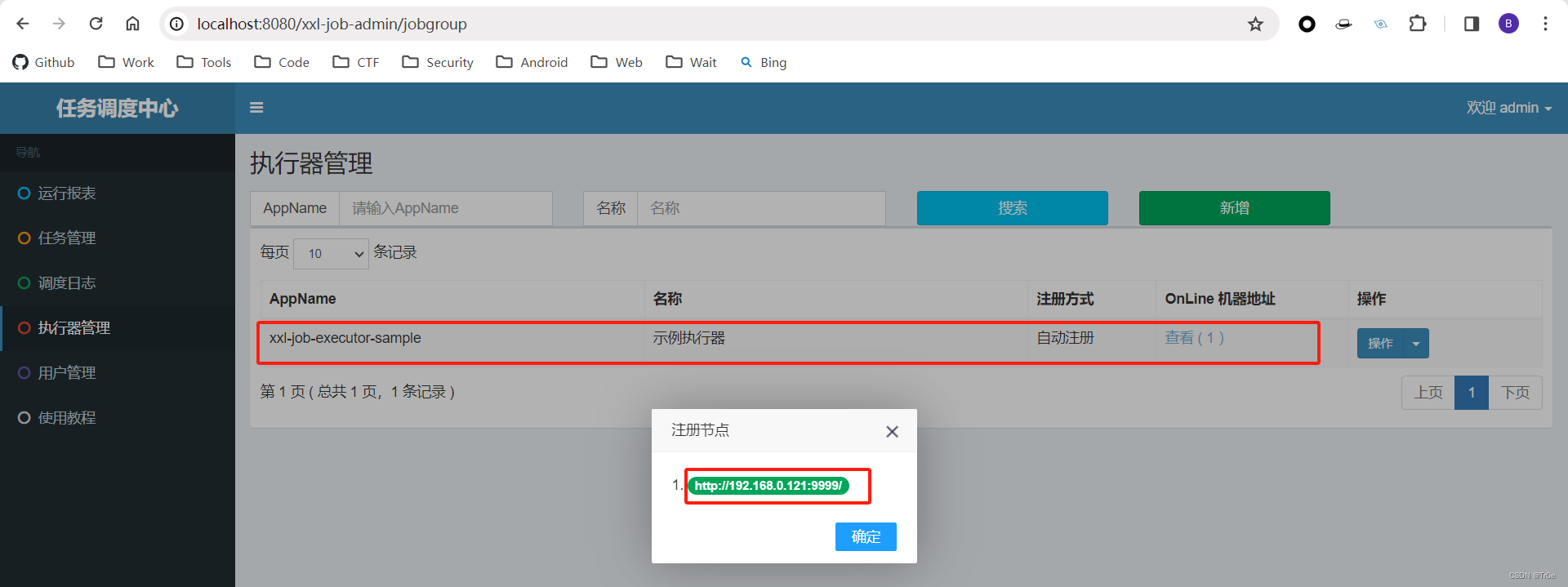The height and width of the screenshot is (587, 1568).
Task: Open the Tools bookmarks folder
Action: click(x=204, y=62)
